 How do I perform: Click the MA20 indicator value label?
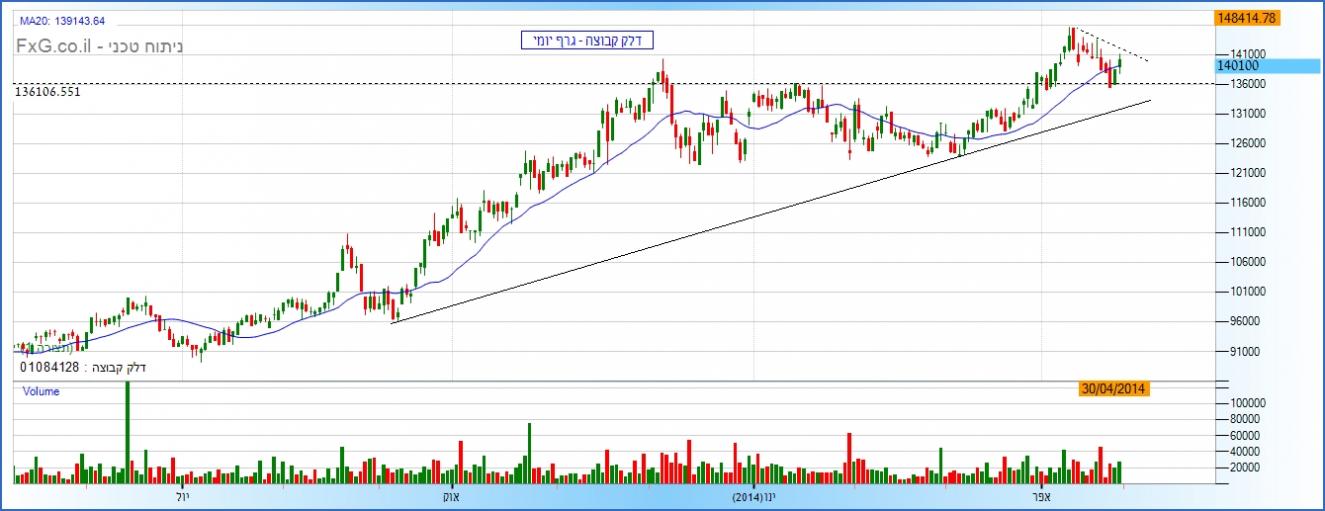tap(62, 20)
